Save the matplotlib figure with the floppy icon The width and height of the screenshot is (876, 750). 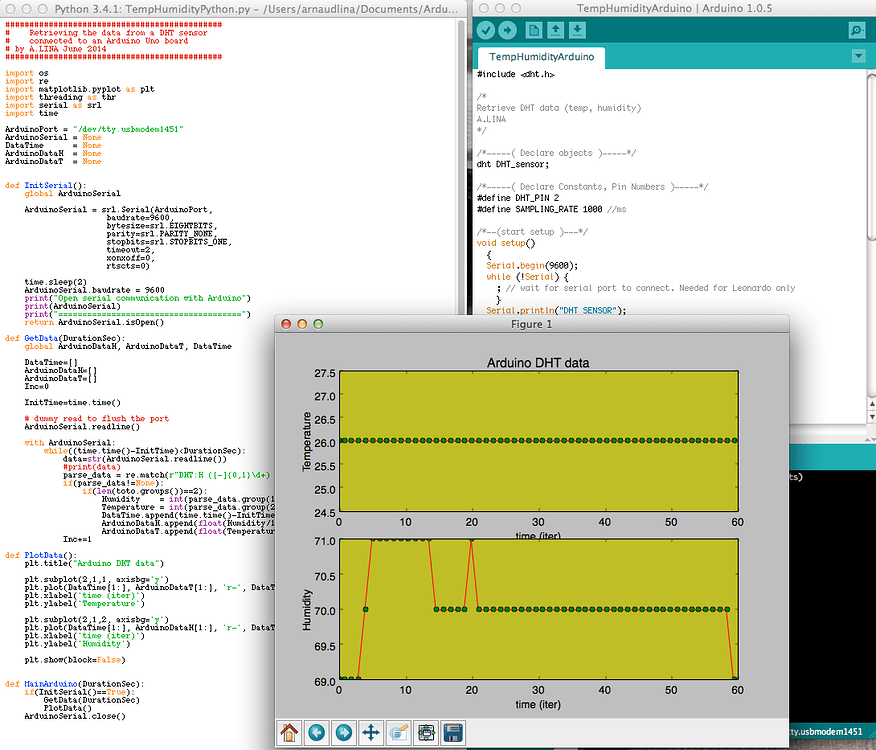tap(452, 733)
